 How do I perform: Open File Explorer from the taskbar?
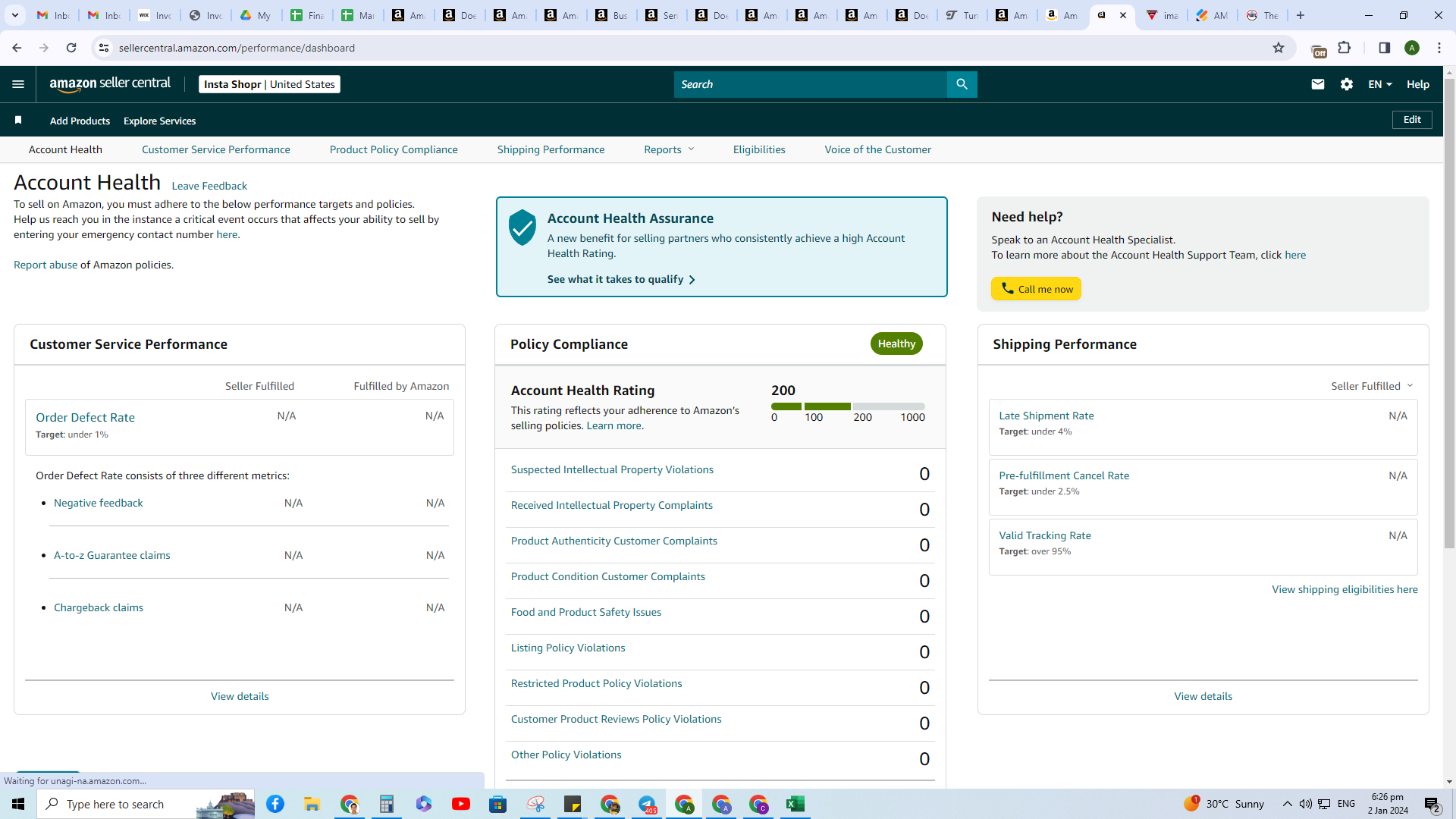click(312, 804)
